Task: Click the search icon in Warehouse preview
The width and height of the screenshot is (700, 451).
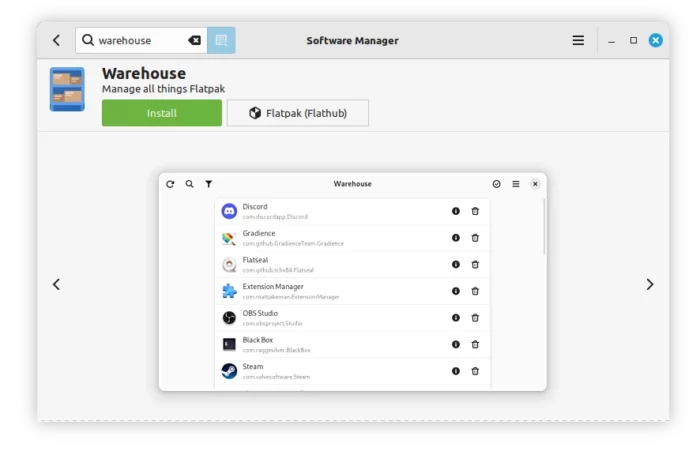Action: [x=189, y=184]
